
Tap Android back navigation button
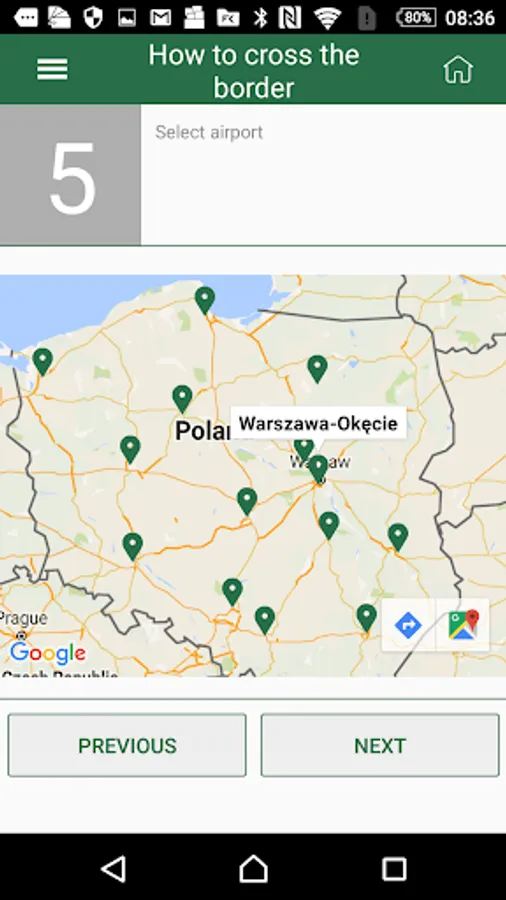click(x=114, y=869)
